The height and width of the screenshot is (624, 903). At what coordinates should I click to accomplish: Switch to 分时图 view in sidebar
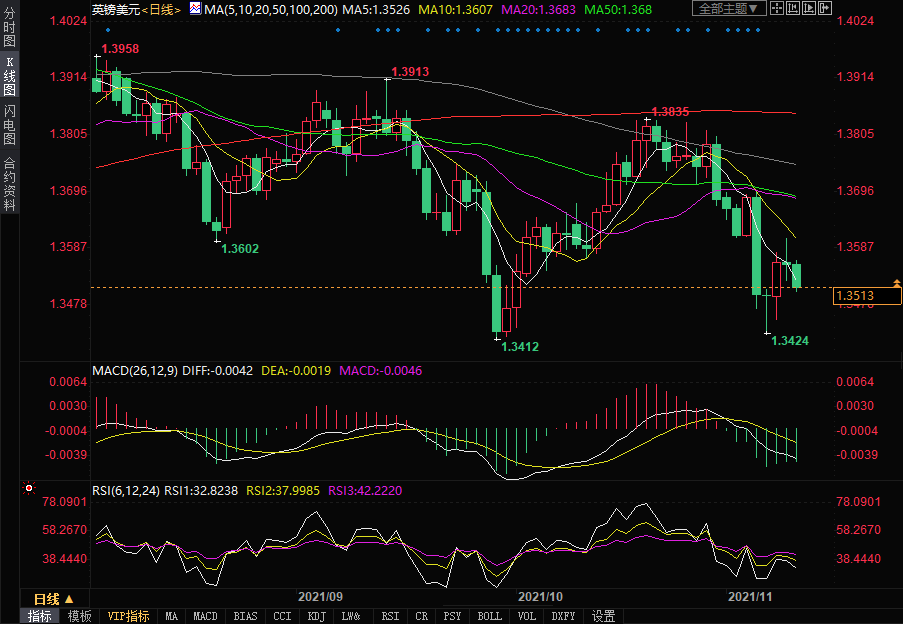click(9, 32)
